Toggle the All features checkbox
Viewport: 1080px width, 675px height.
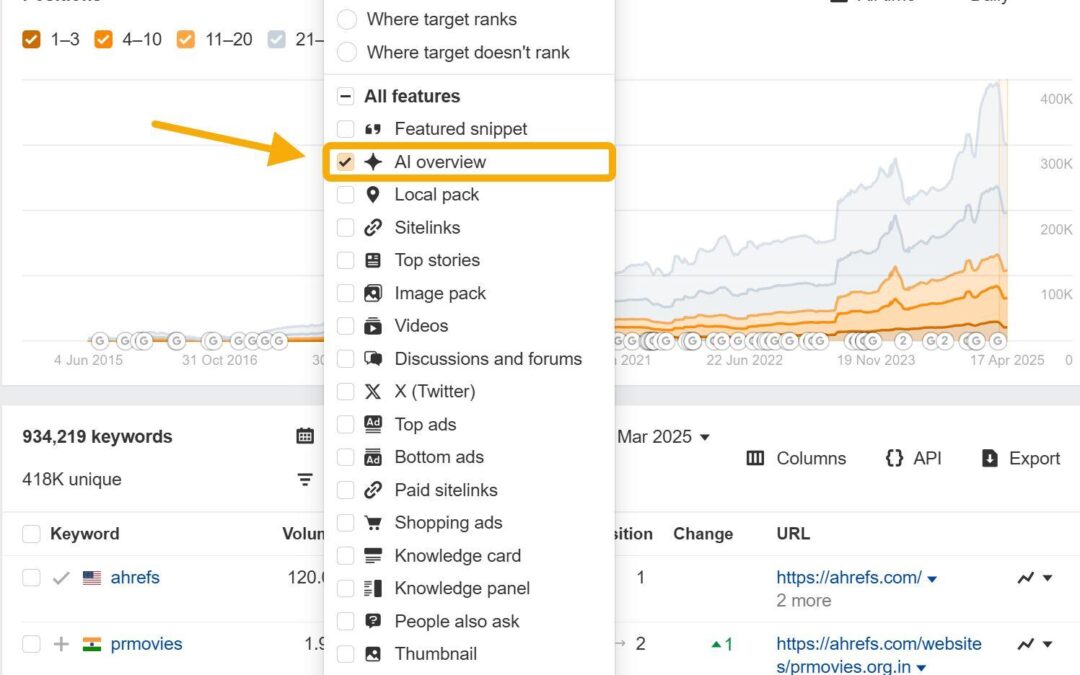coord(345,96)
